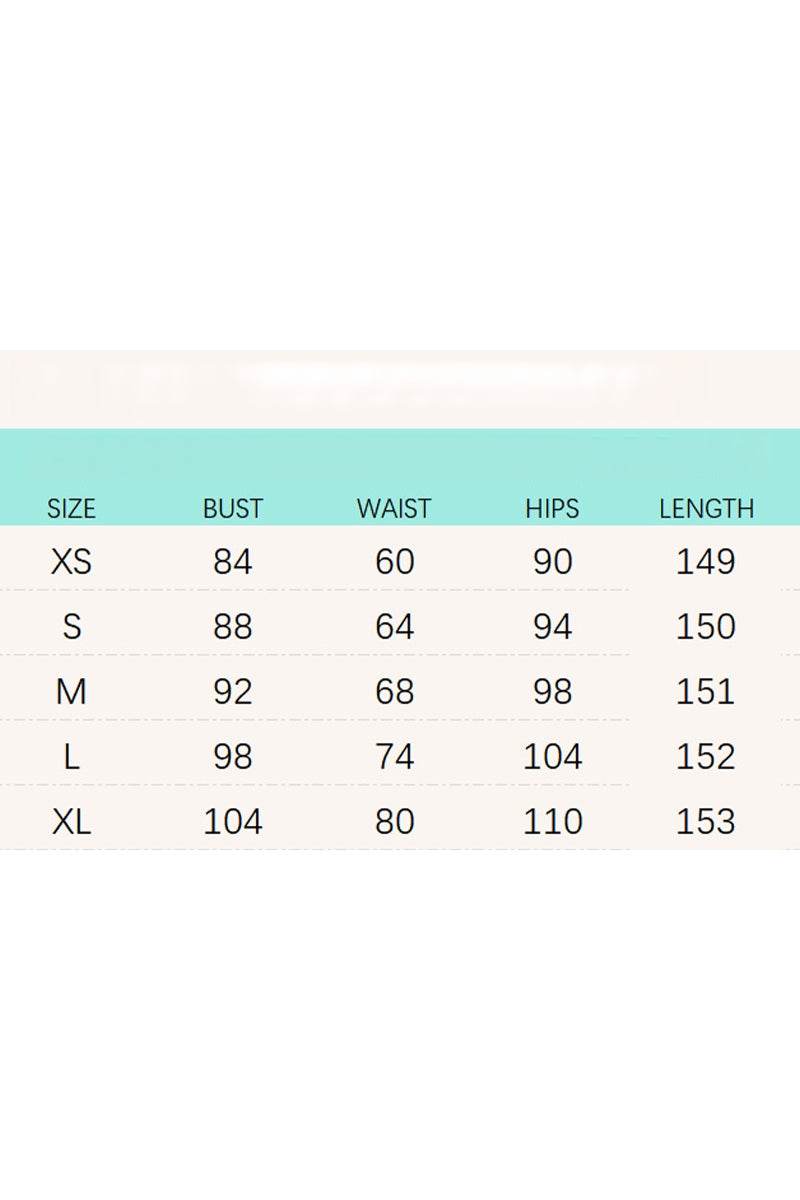The image size is (800, 1200).
Task: Click the WAIST column header
Action: click(394, 508)
